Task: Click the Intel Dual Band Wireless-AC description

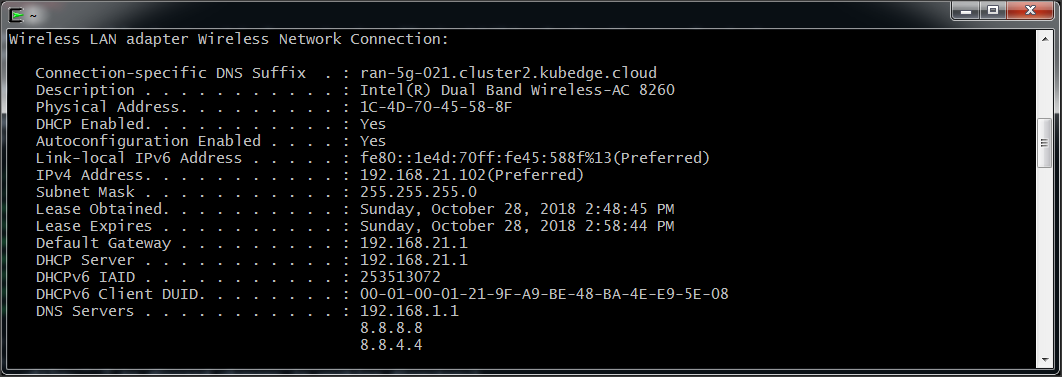Action: [517, 90]
